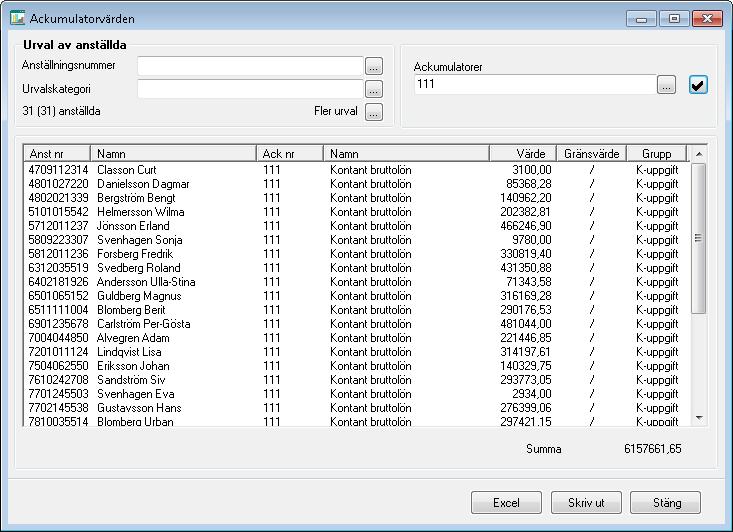
Task: Click the value 2934,00
Action: 532,394
